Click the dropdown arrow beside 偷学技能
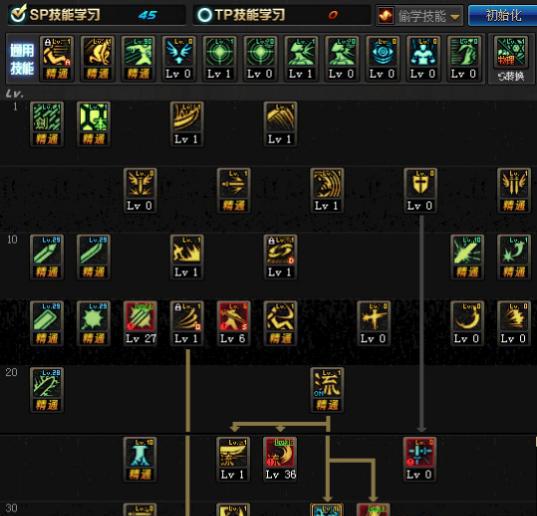This screenshot has width=537, height=516. [x=455, y=16]
